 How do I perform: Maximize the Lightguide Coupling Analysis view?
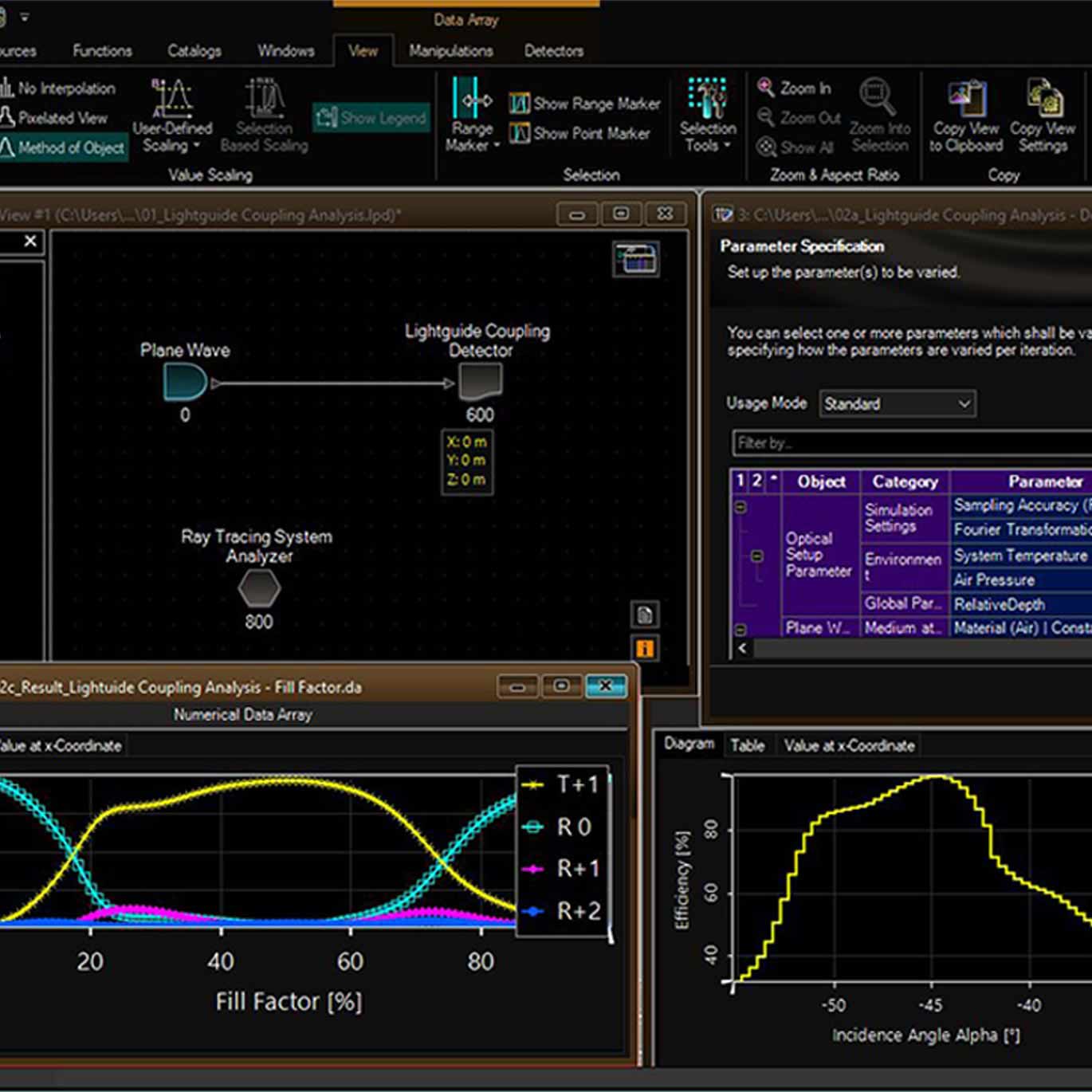point(621,214)
